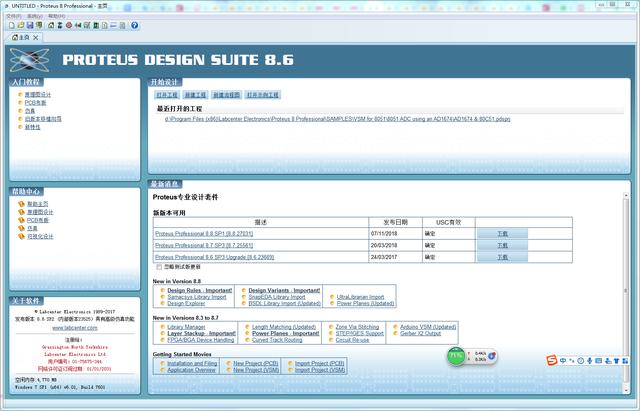This screenshot has height=411, width=640.
Task: Open the red PCB Layout toolbar icon
Action: pos(69,25)
